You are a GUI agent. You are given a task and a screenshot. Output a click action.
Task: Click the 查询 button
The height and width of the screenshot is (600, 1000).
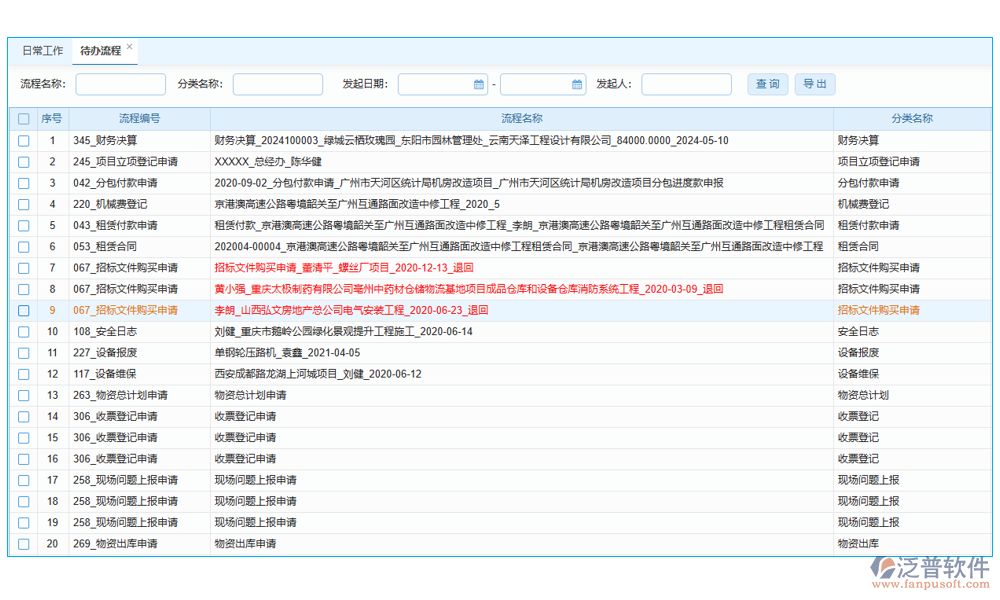click(x=767, y=85)
